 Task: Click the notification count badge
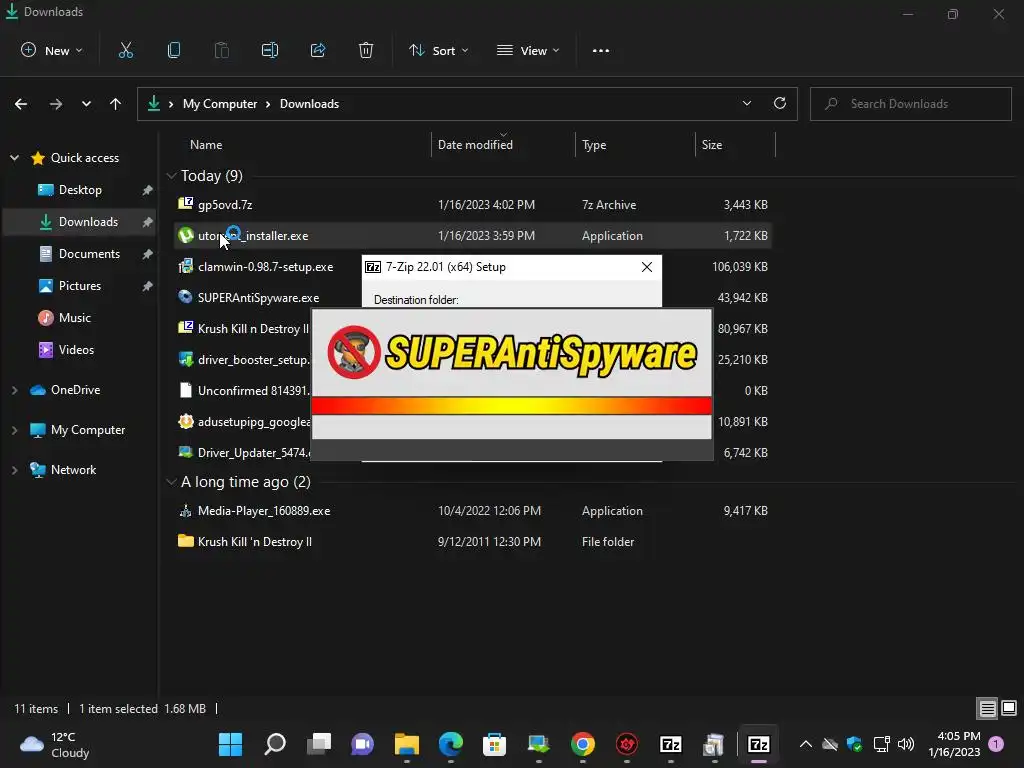tap(996, 743)
